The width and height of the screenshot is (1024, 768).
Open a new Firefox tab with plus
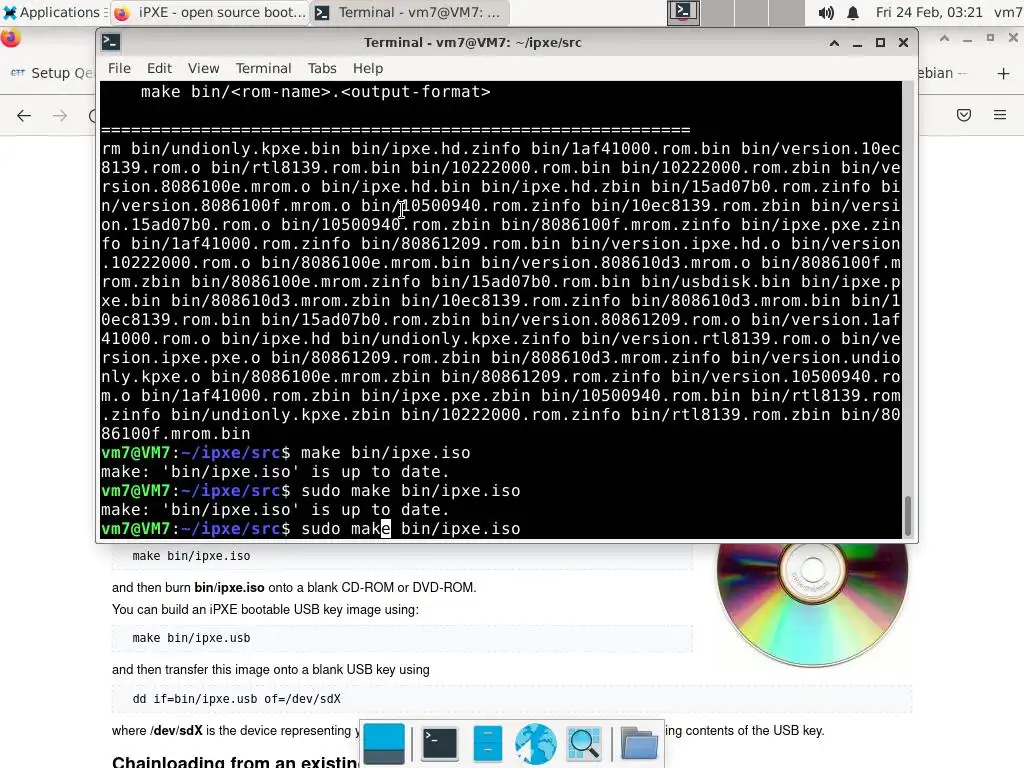click(1003, 73)
